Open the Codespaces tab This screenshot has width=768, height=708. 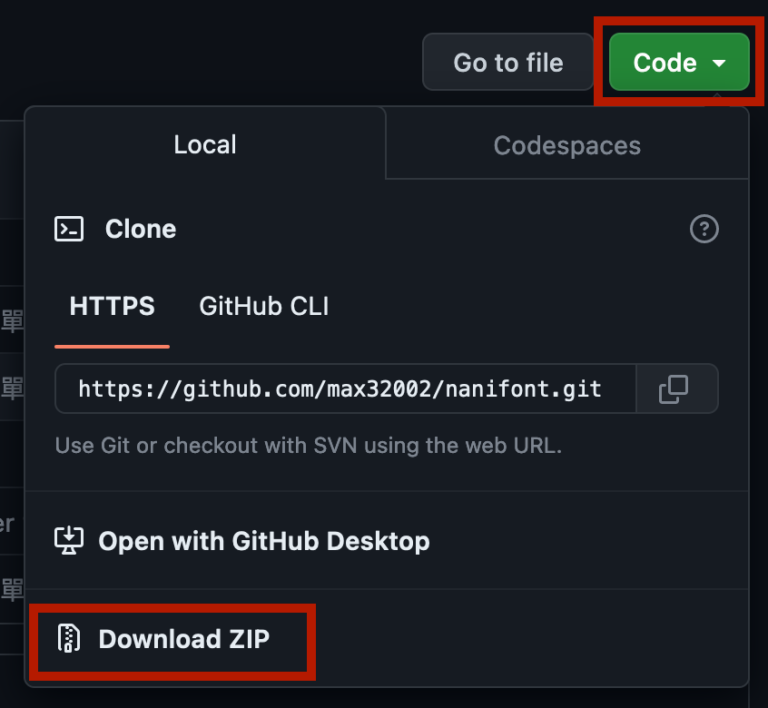(x=567, y=145)
